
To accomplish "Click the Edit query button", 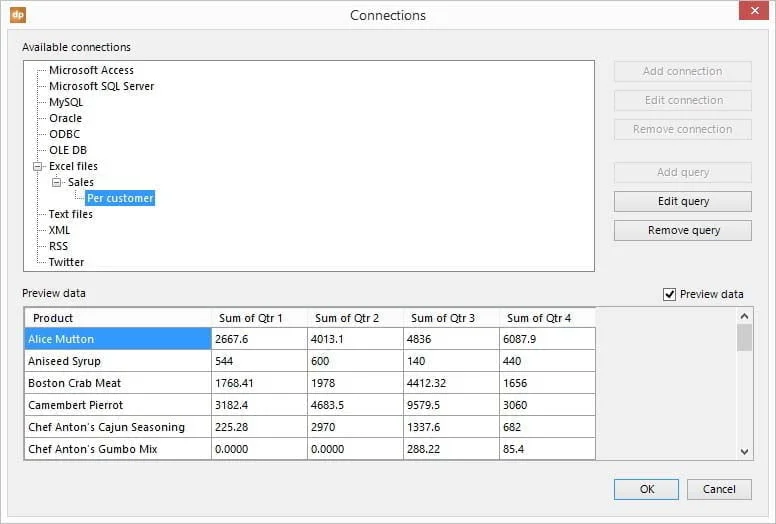I will (x=683, y=201).
